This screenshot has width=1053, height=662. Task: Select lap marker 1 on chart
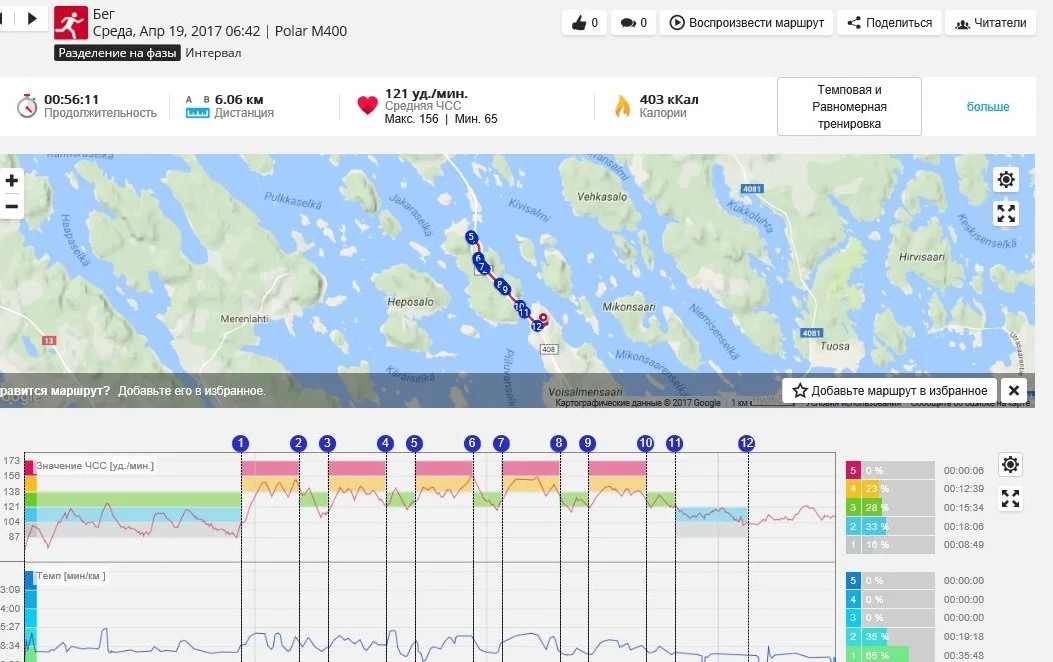tap(240, 443)
